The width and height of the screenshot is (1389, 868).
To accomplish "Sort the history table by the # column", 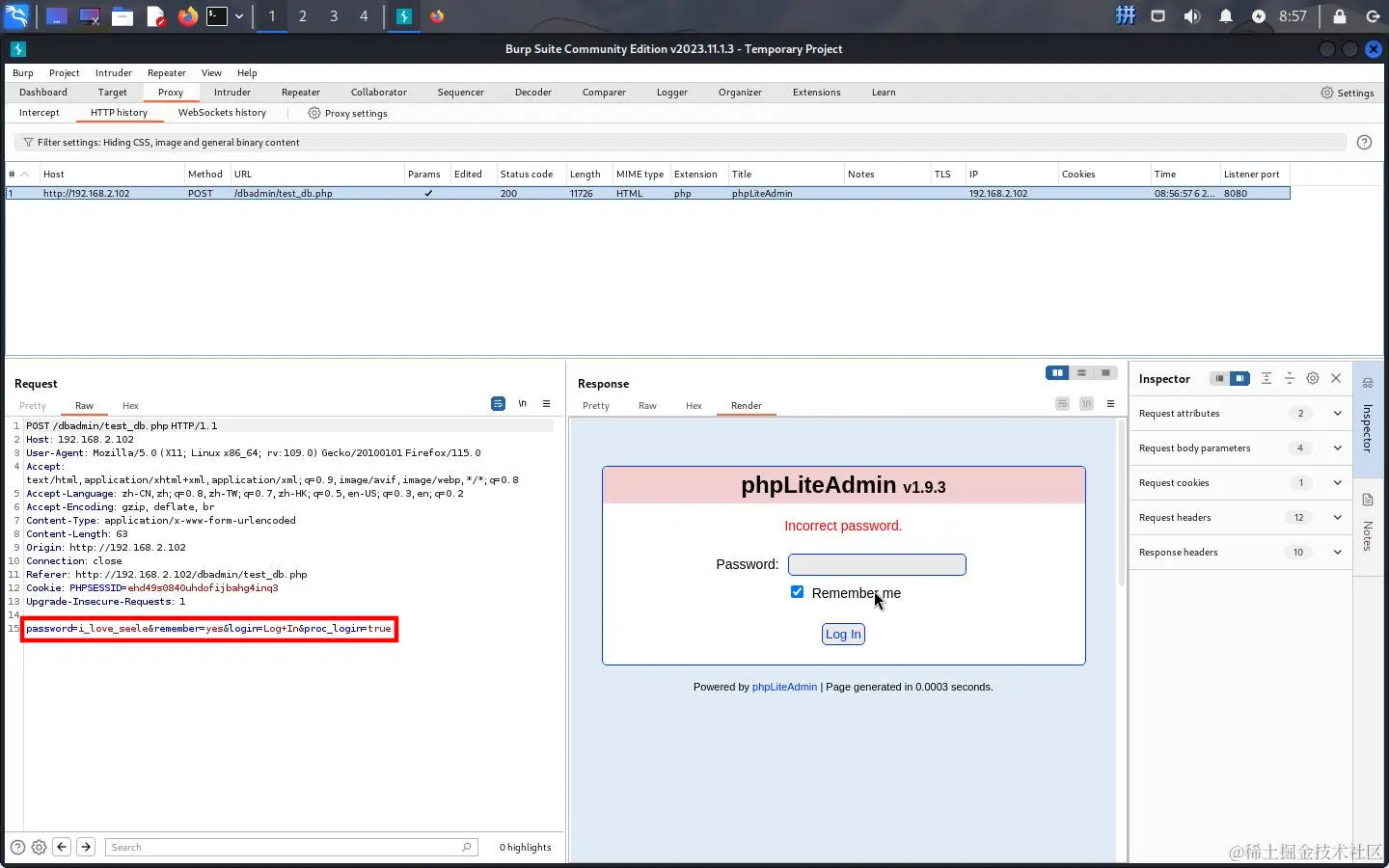I will pyautogui.click(x=18, y=175).
